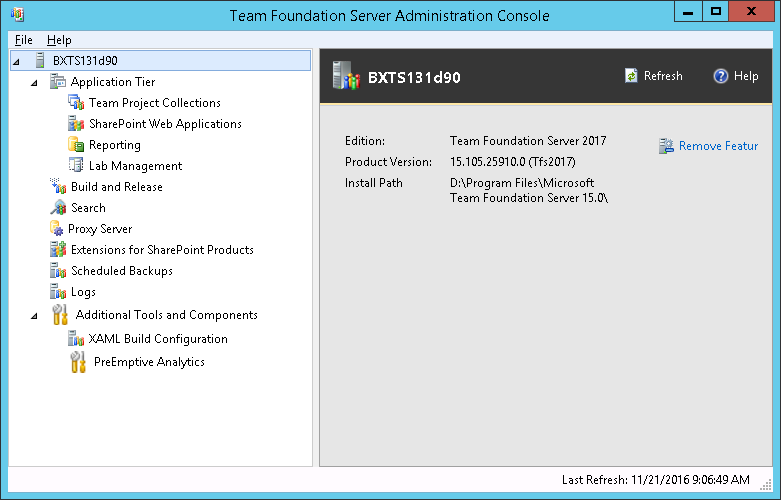
Task: Select Additional Tools and Components
Action: [166, 315]
